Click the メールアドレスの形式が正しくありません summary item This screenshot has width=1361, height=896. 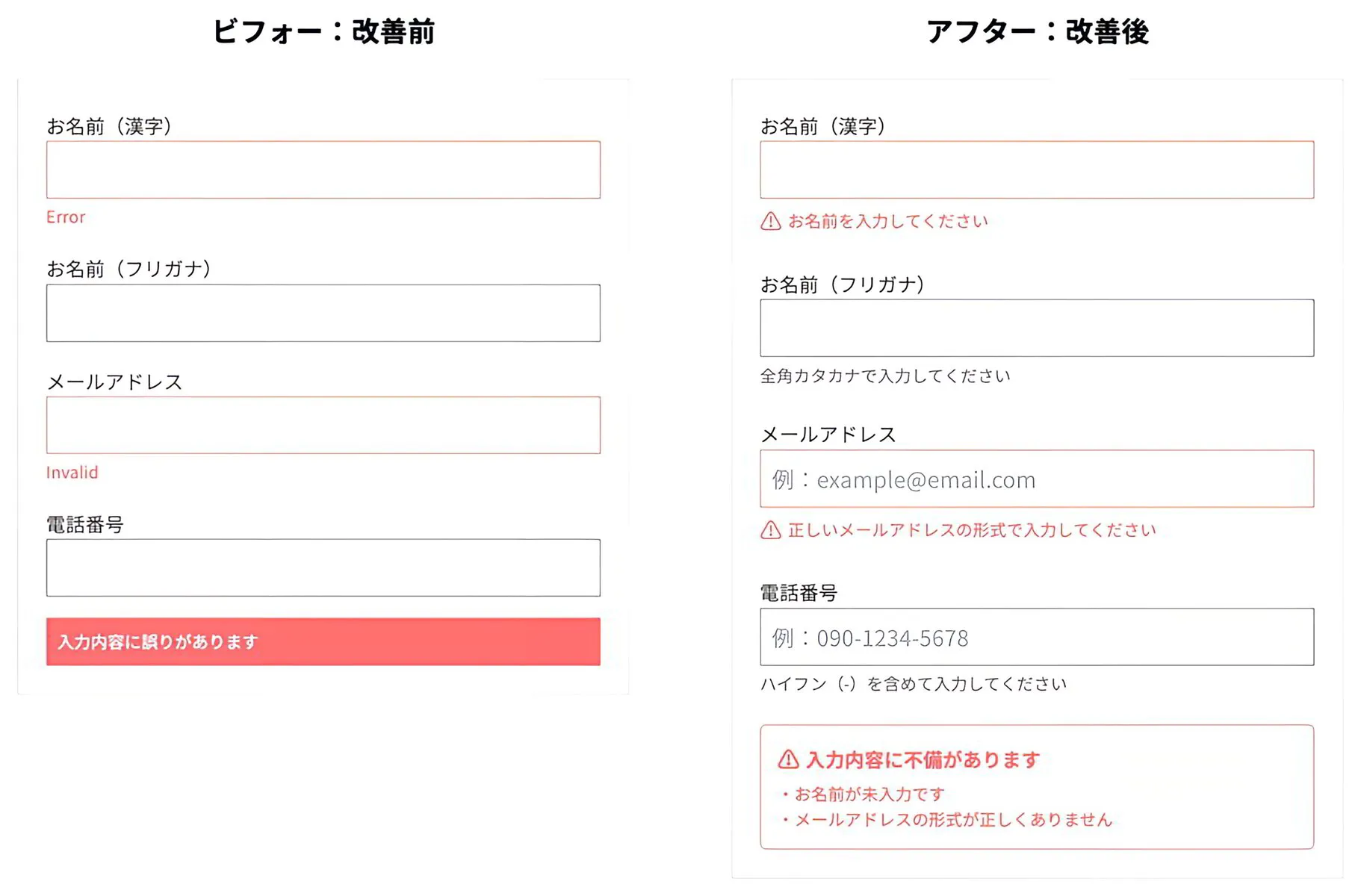click(953, 820)
